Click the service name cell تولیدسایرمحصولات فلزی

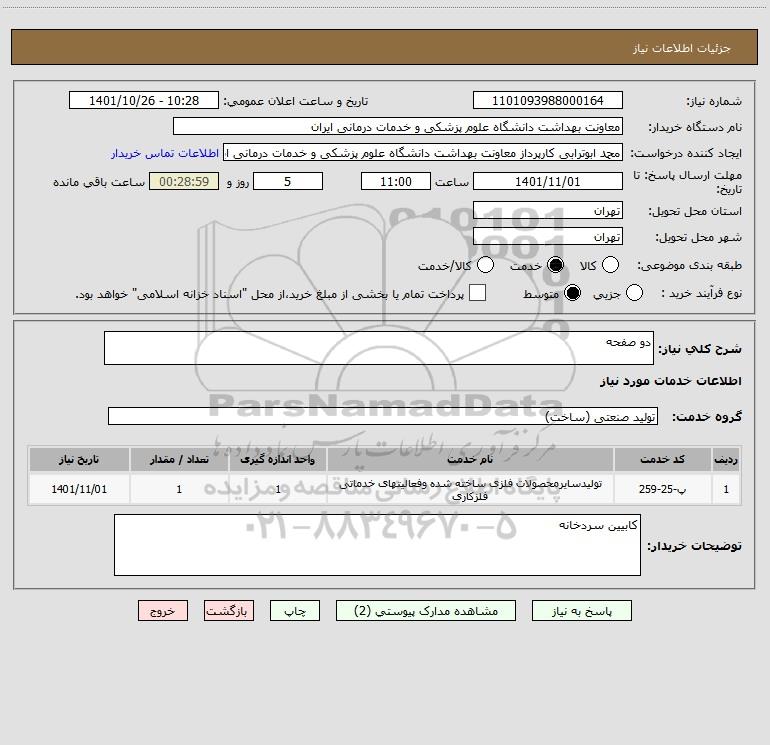point(470,490)
